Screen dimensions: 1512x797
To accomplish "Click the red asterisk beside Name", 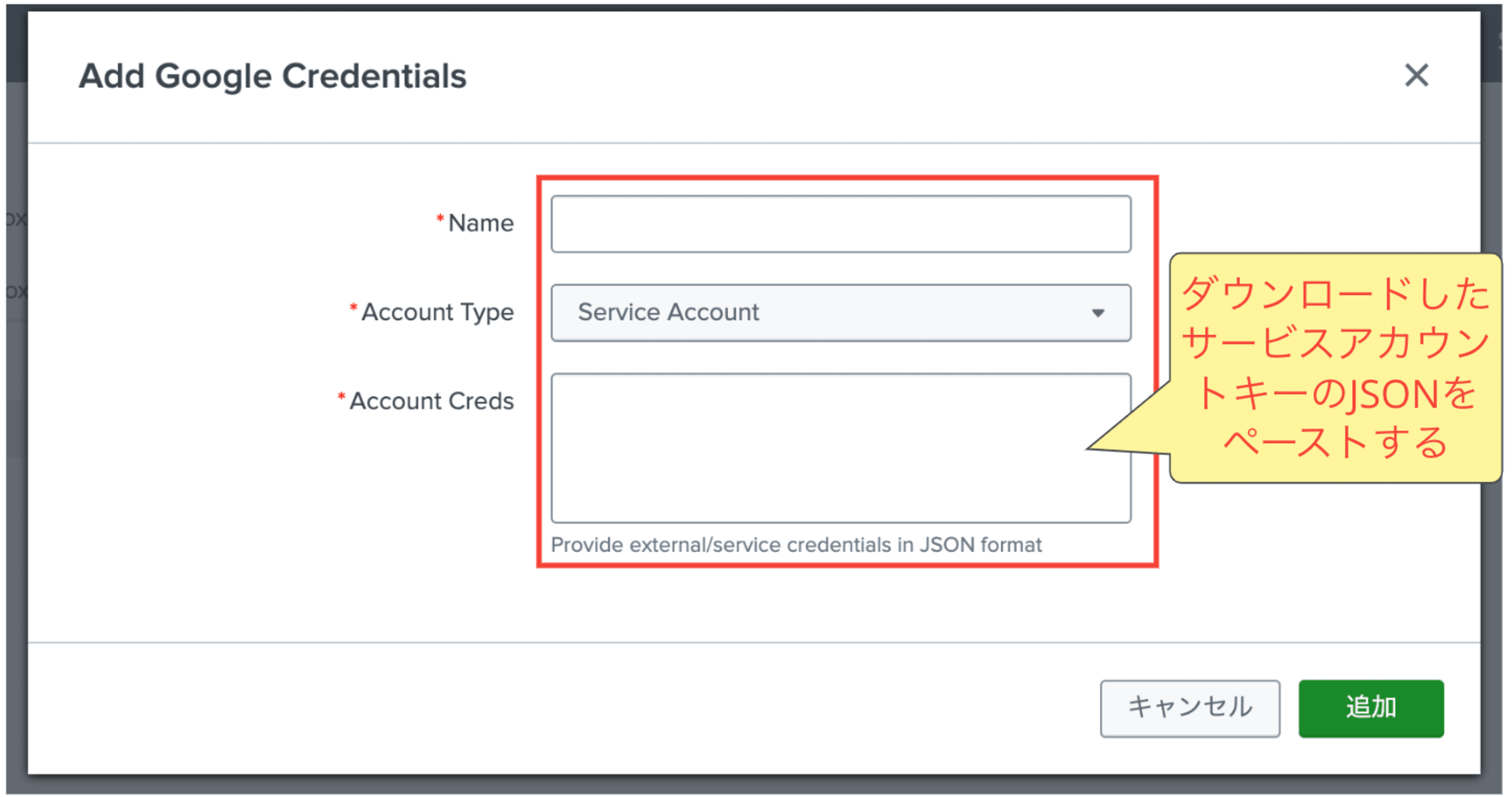I will (440, 219).
